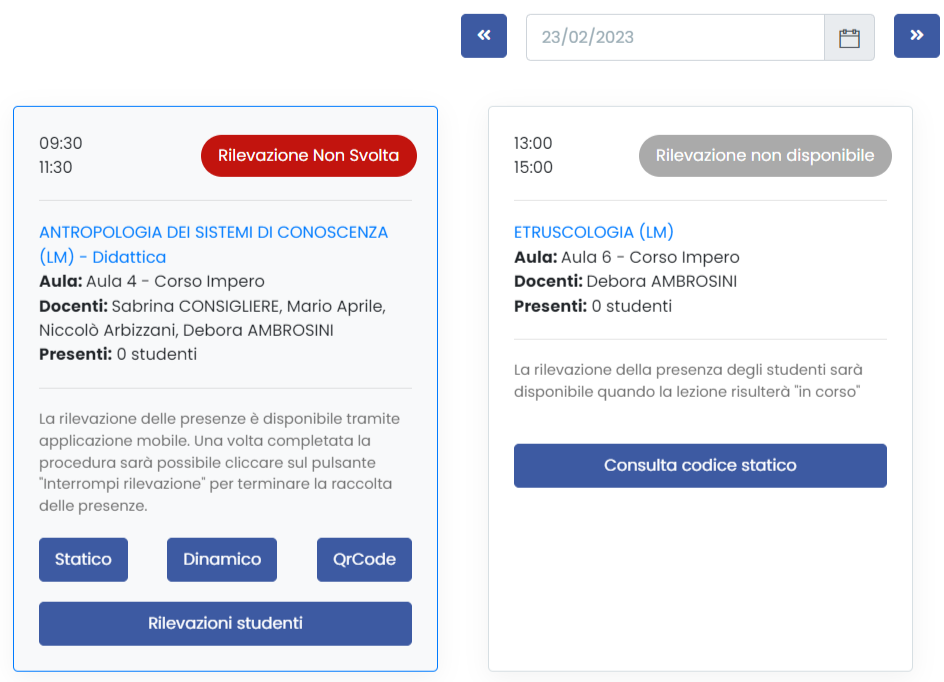Click the Statico button
The height and width of the screenshot is (682, 944).
pos(83,560)
